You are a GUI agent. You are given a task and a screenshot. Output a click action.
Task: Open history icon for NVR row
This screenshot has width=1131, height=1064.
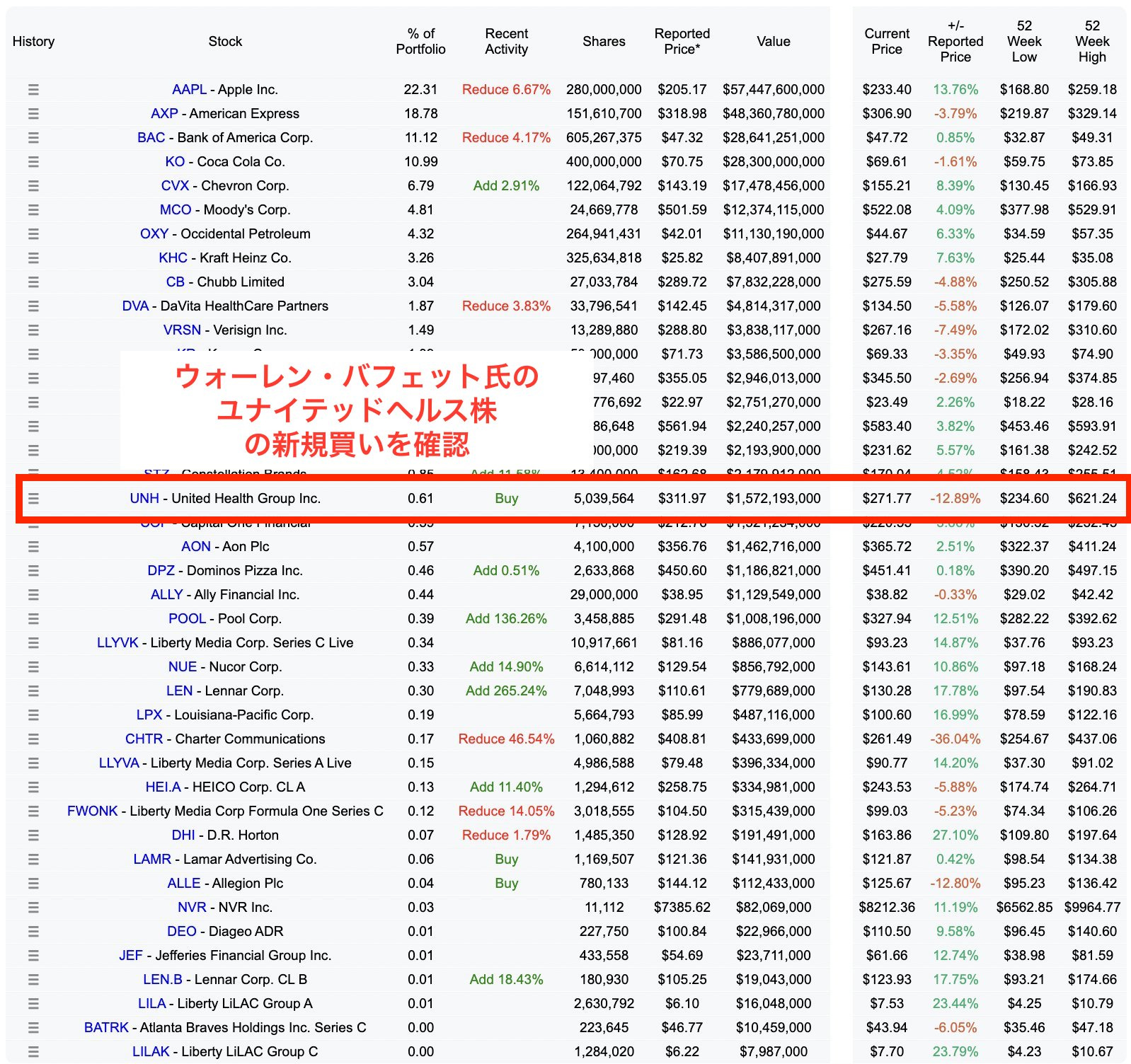pyautogui.click(x=33, y=908)
